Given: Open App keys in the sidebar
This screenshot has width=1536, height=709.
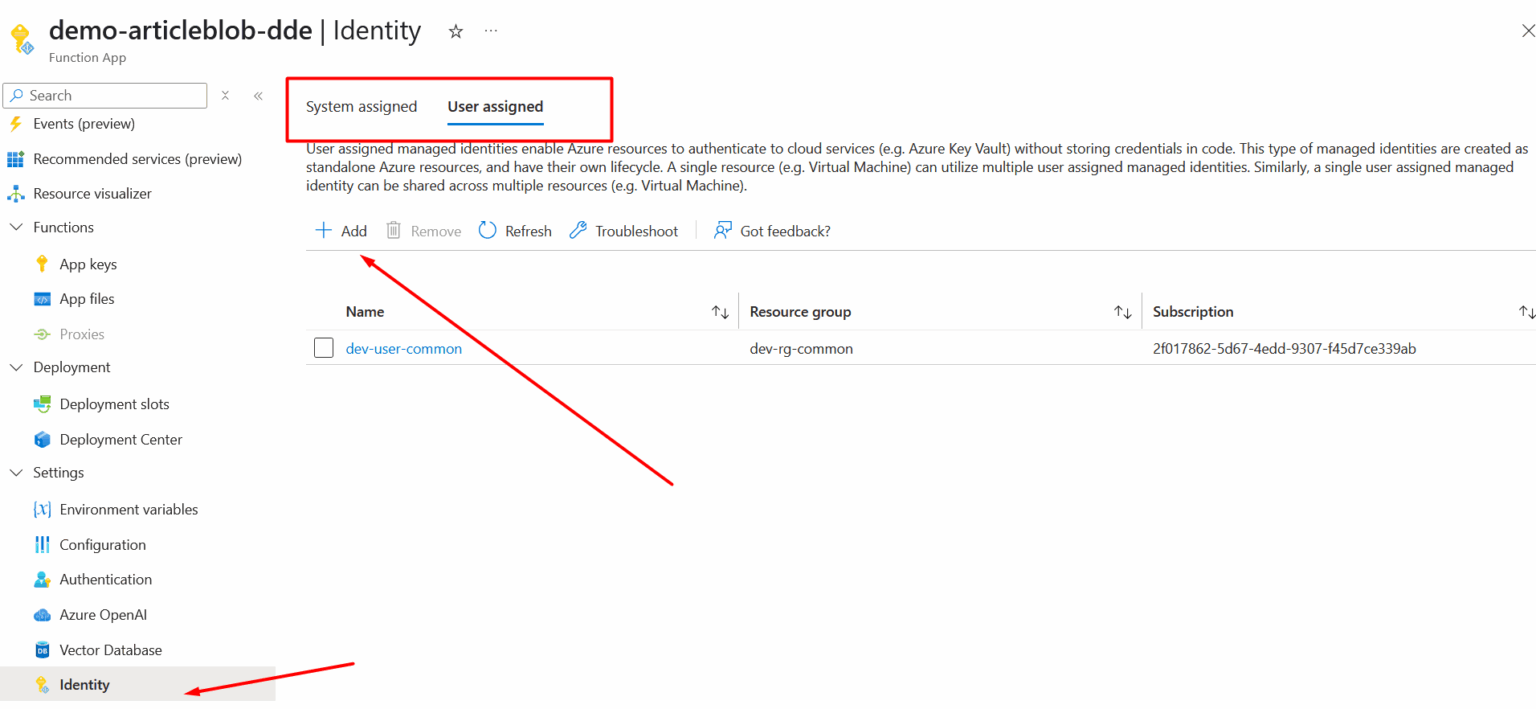Looking at the screenshot, I should coord(90,263).
